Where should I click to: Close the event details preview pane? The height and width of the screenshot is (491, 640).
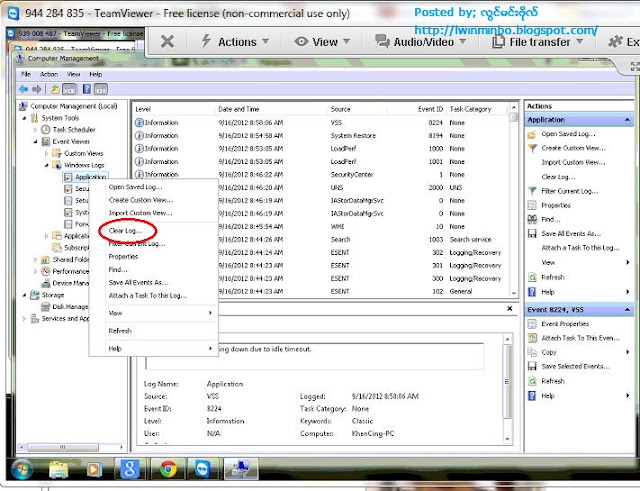coord(509,309)
